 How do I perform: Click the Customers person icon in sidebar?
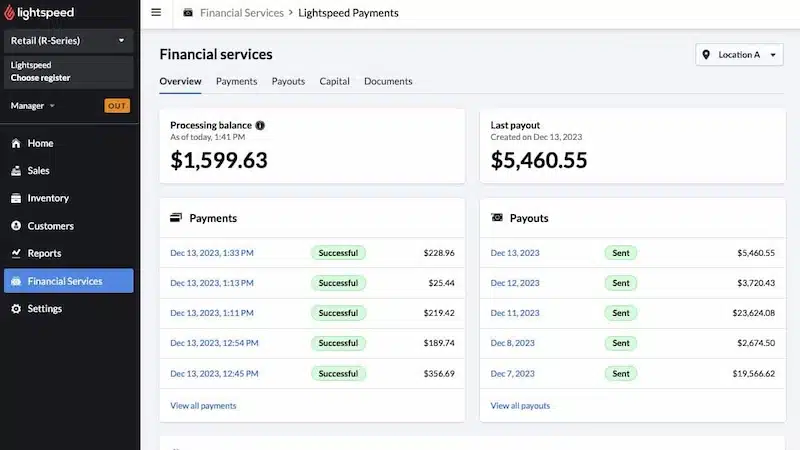click(16, 226)
